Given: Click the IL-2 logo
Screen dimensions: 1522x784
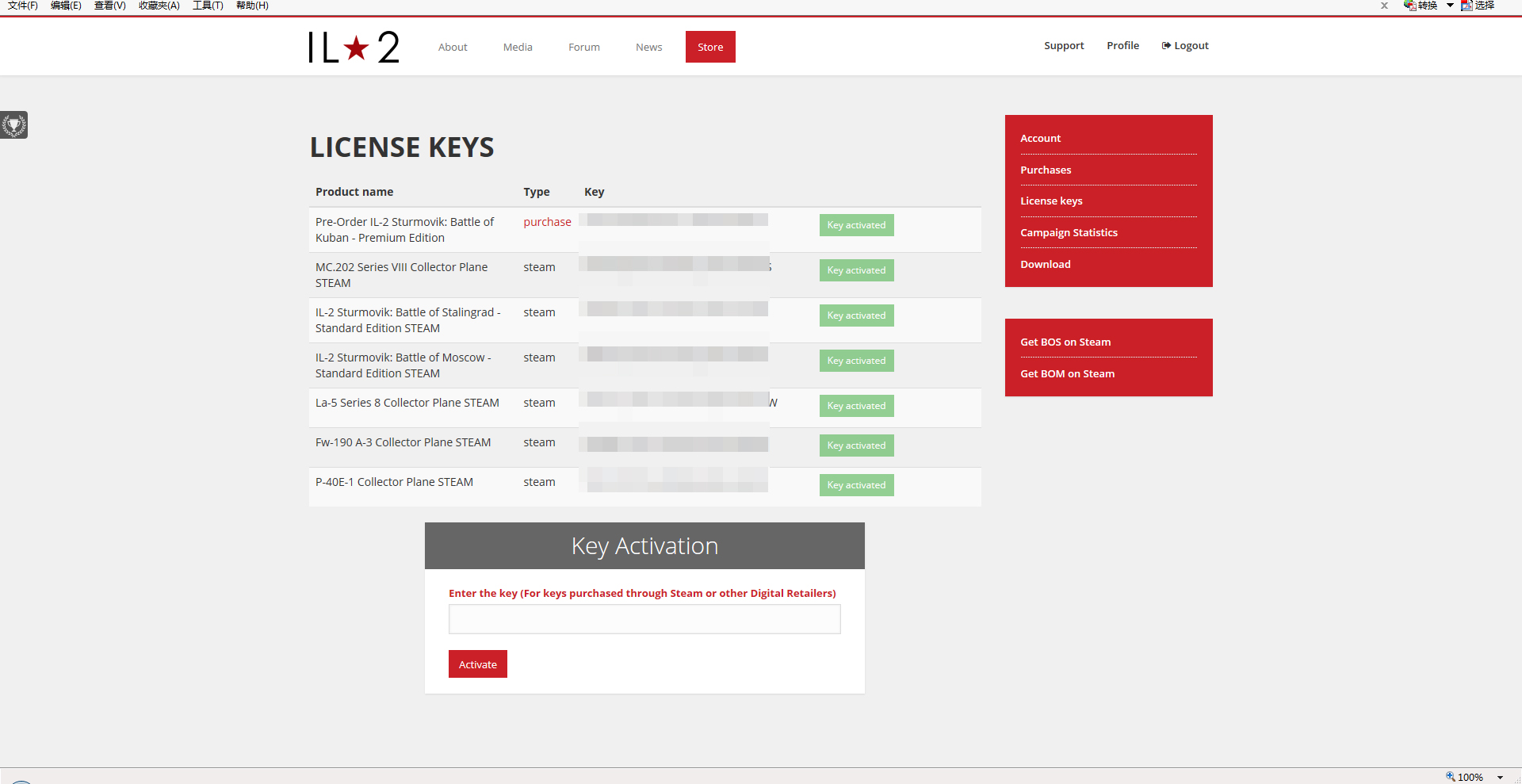Looking at the screenshot, I should (x=354, y=47).
